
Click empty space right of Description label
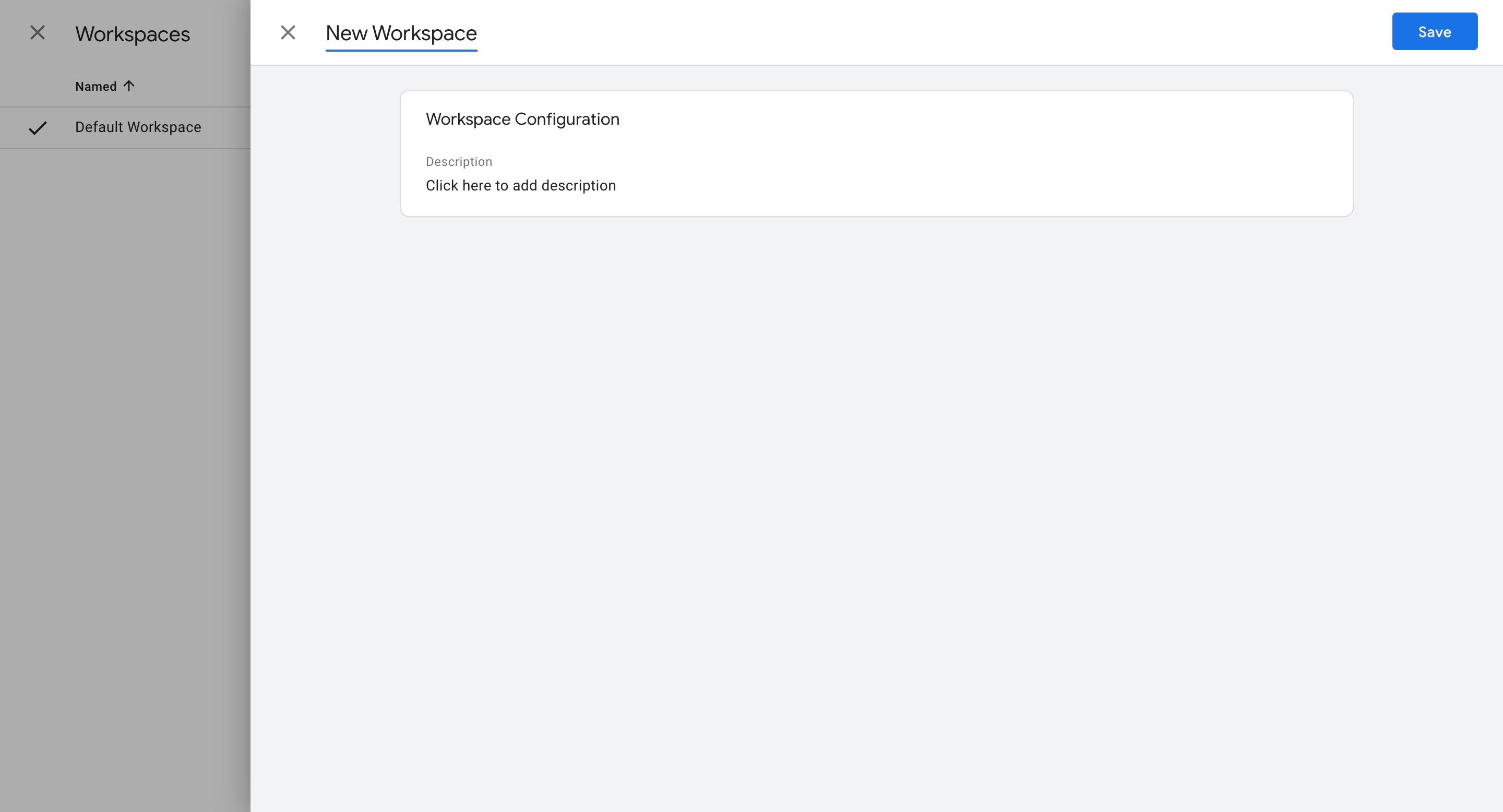tap(817, 162)
